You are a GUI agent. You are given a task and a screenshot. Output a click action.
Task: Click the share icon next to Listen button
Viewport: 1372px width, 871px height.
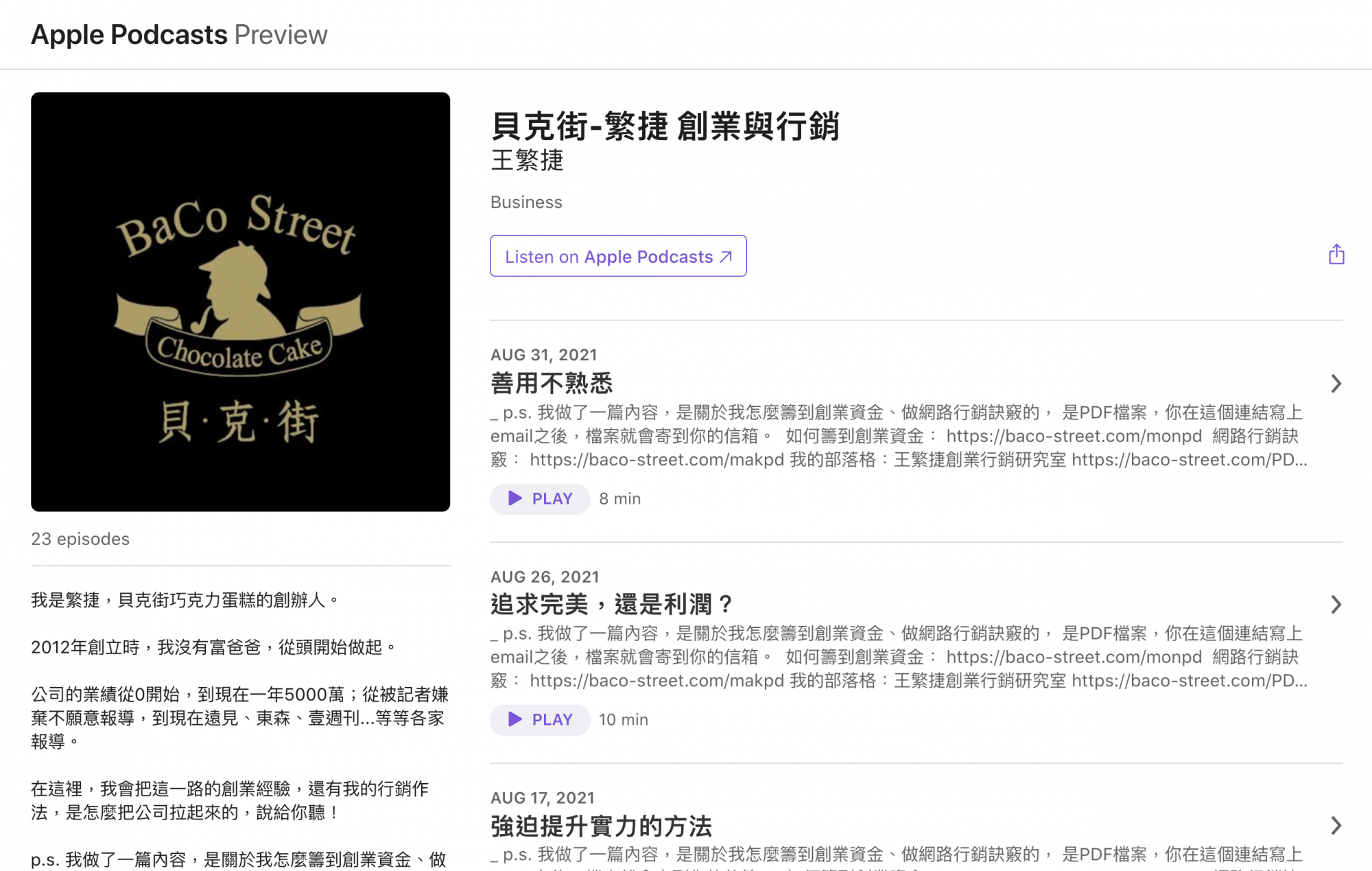click(1336, 255)
